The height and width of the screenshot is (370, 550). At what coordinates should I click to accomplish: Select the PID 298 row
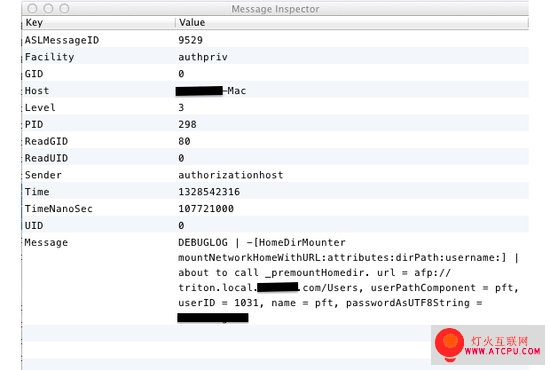(x=275, y=124)
